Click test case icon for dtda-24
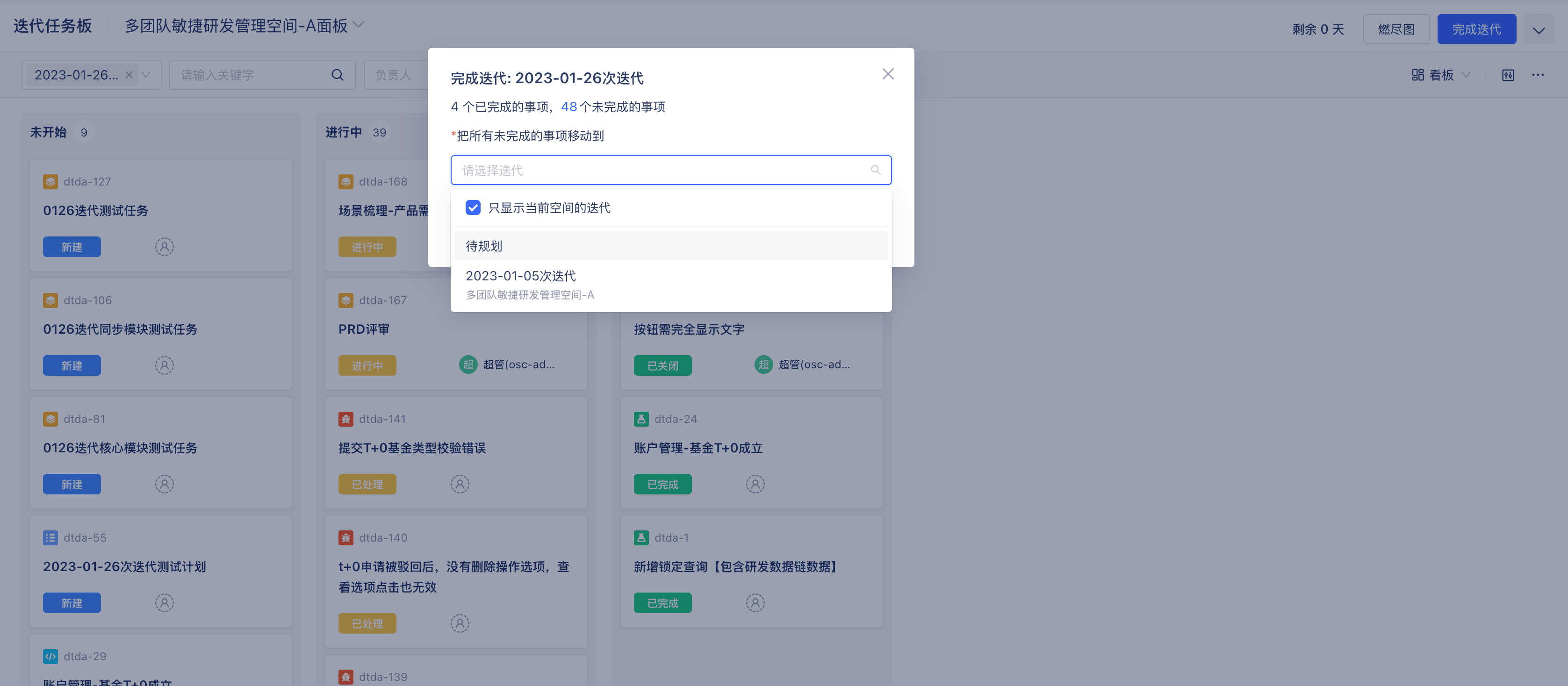The height and width of the screenshot is (686, 1568). (641, 419)
